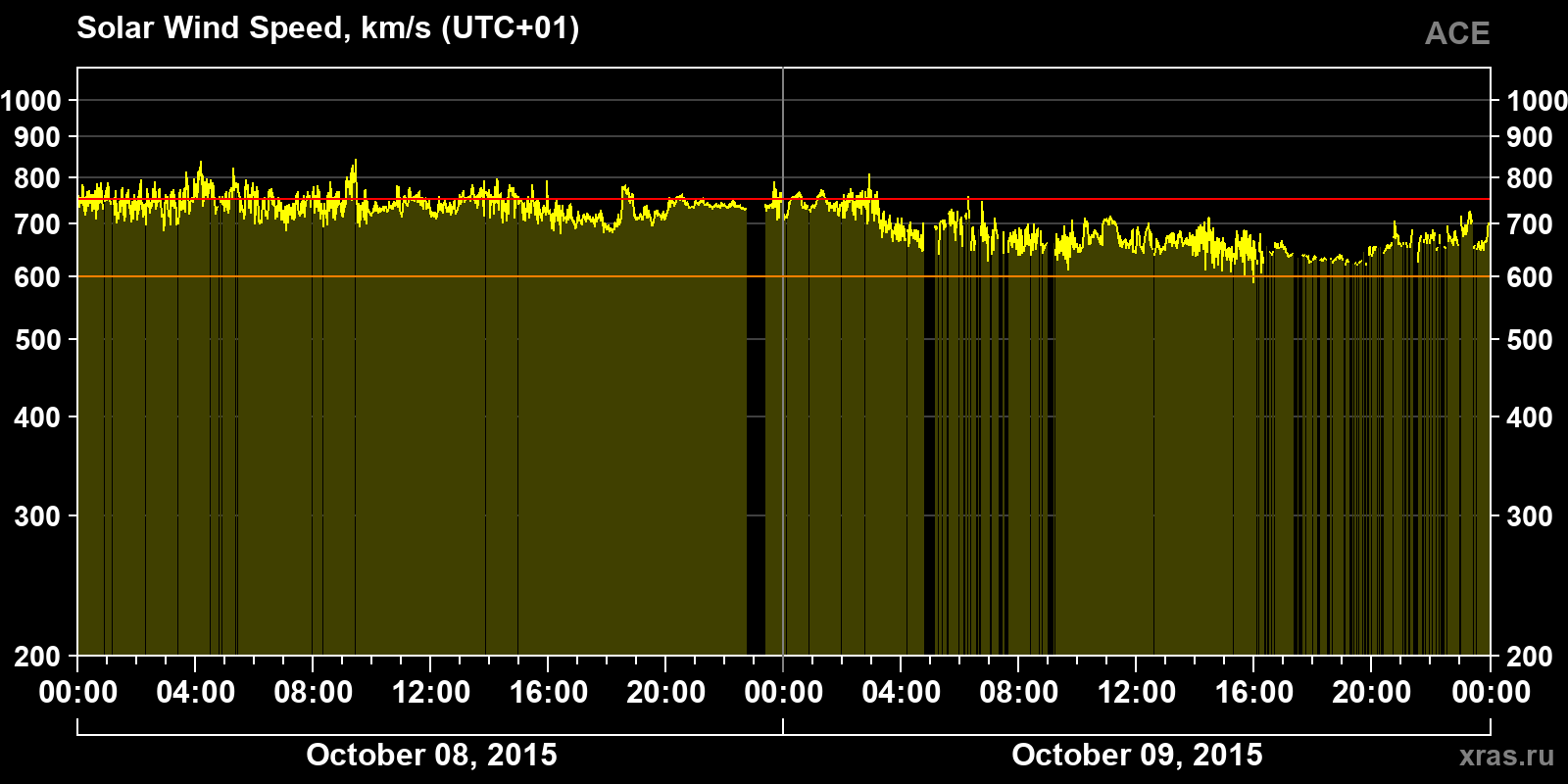
Task: Click '900' on the right speed axis
Action: [1530, 137]
